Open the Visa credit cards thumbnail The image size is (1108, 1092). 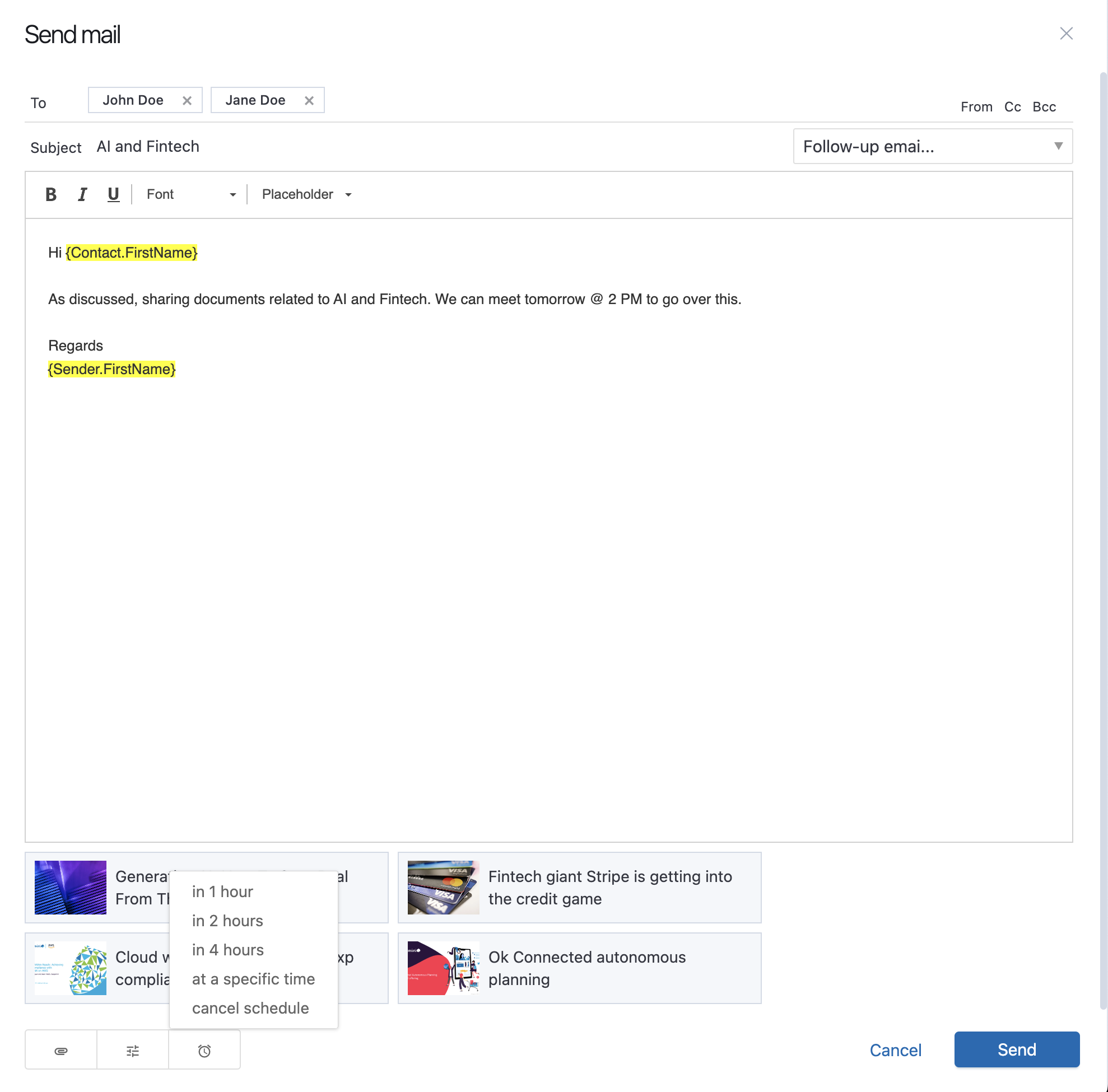point(443,888)
